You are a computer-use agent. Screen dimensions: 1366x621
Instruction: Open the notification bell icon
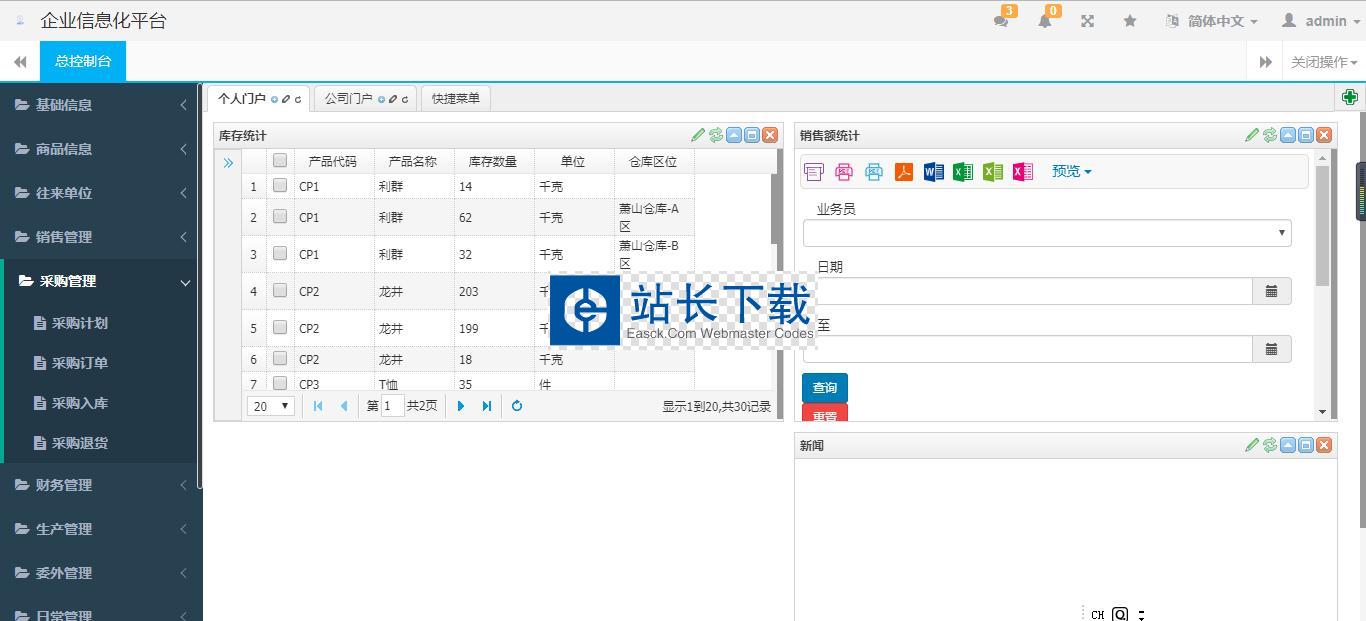tap(1045, 21)
